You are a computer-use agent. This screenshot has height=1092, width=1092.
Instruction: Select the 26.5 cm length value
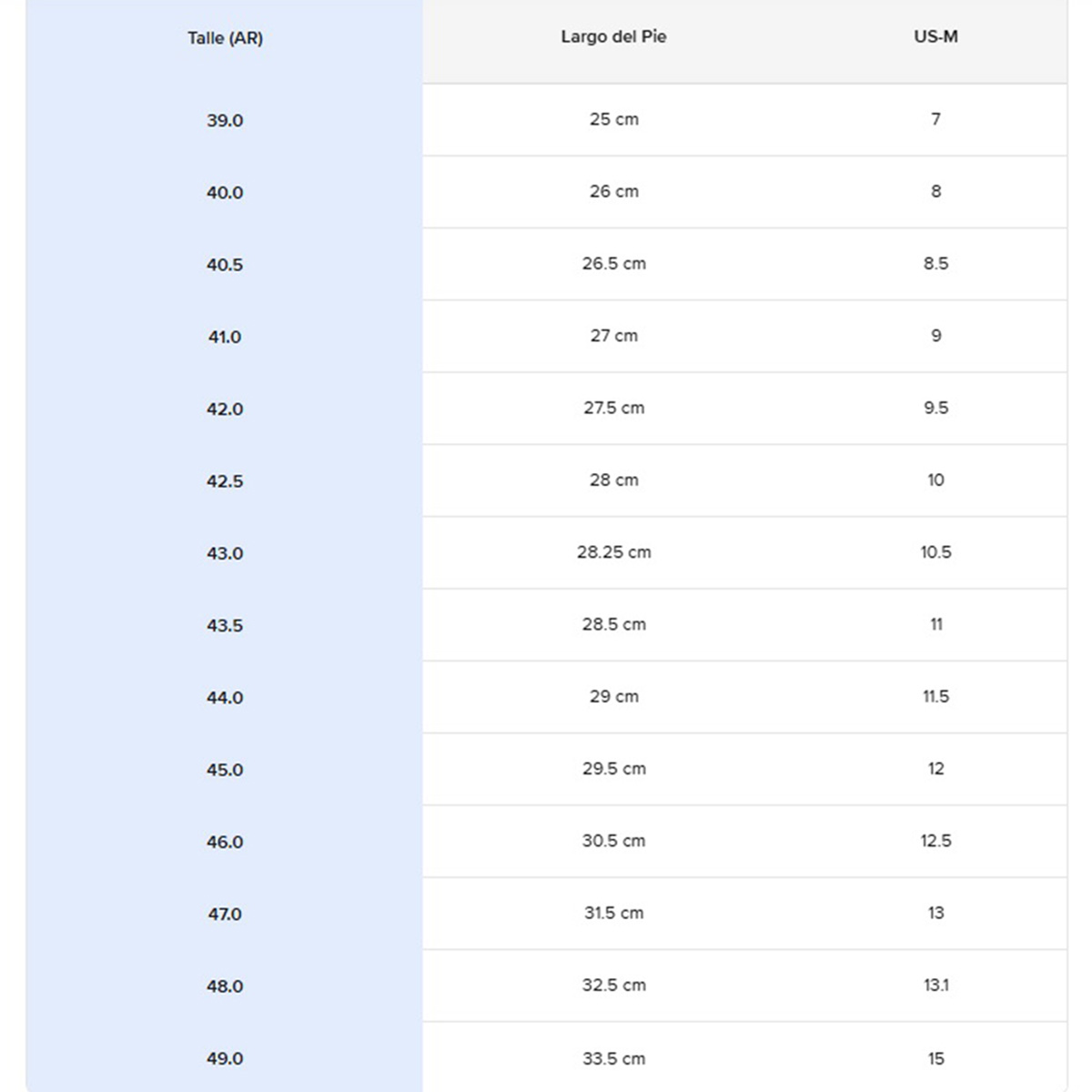(613, 264)
